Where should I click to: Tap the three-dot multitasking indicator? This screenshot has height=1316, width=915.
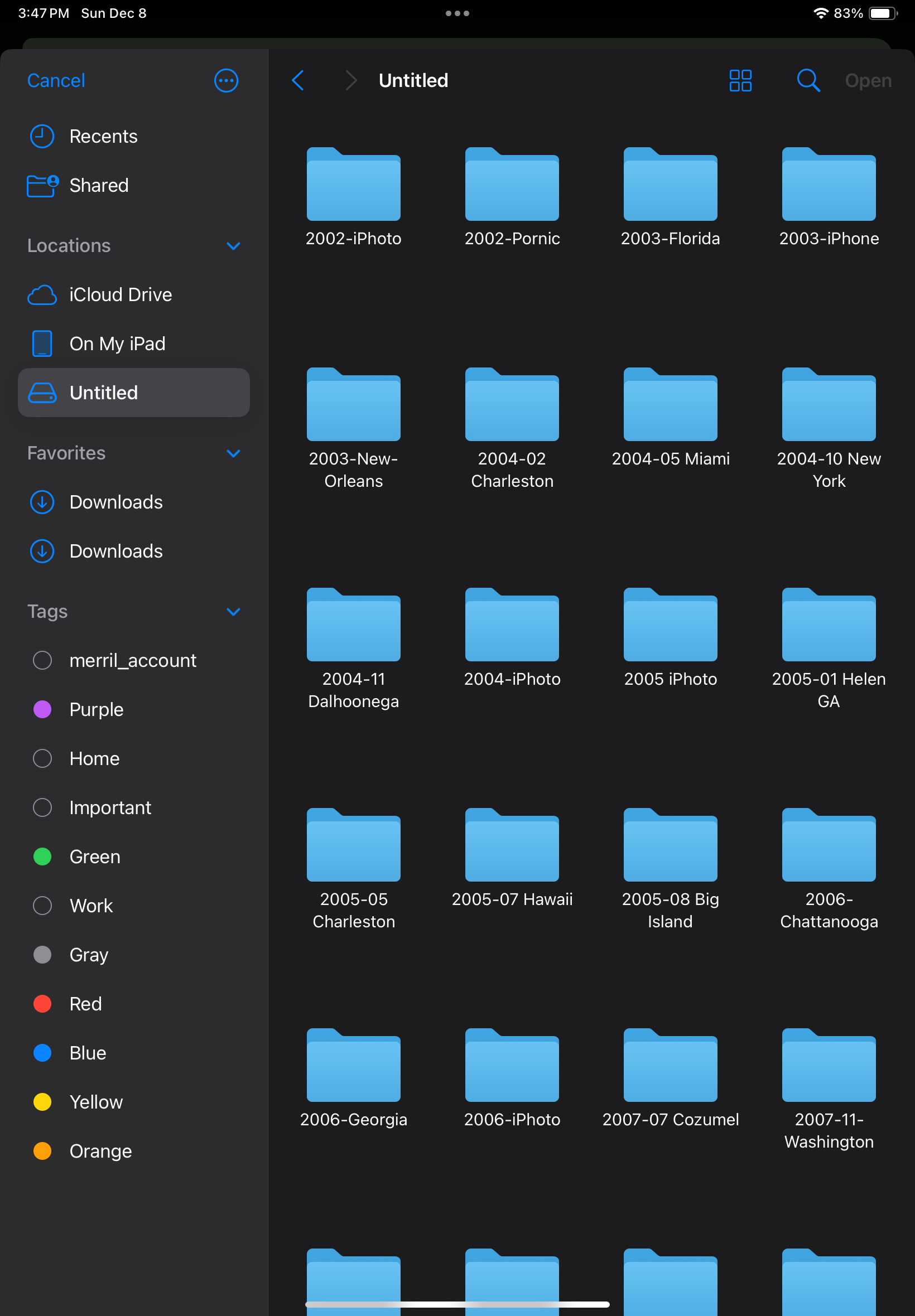[x=457, y=13]
